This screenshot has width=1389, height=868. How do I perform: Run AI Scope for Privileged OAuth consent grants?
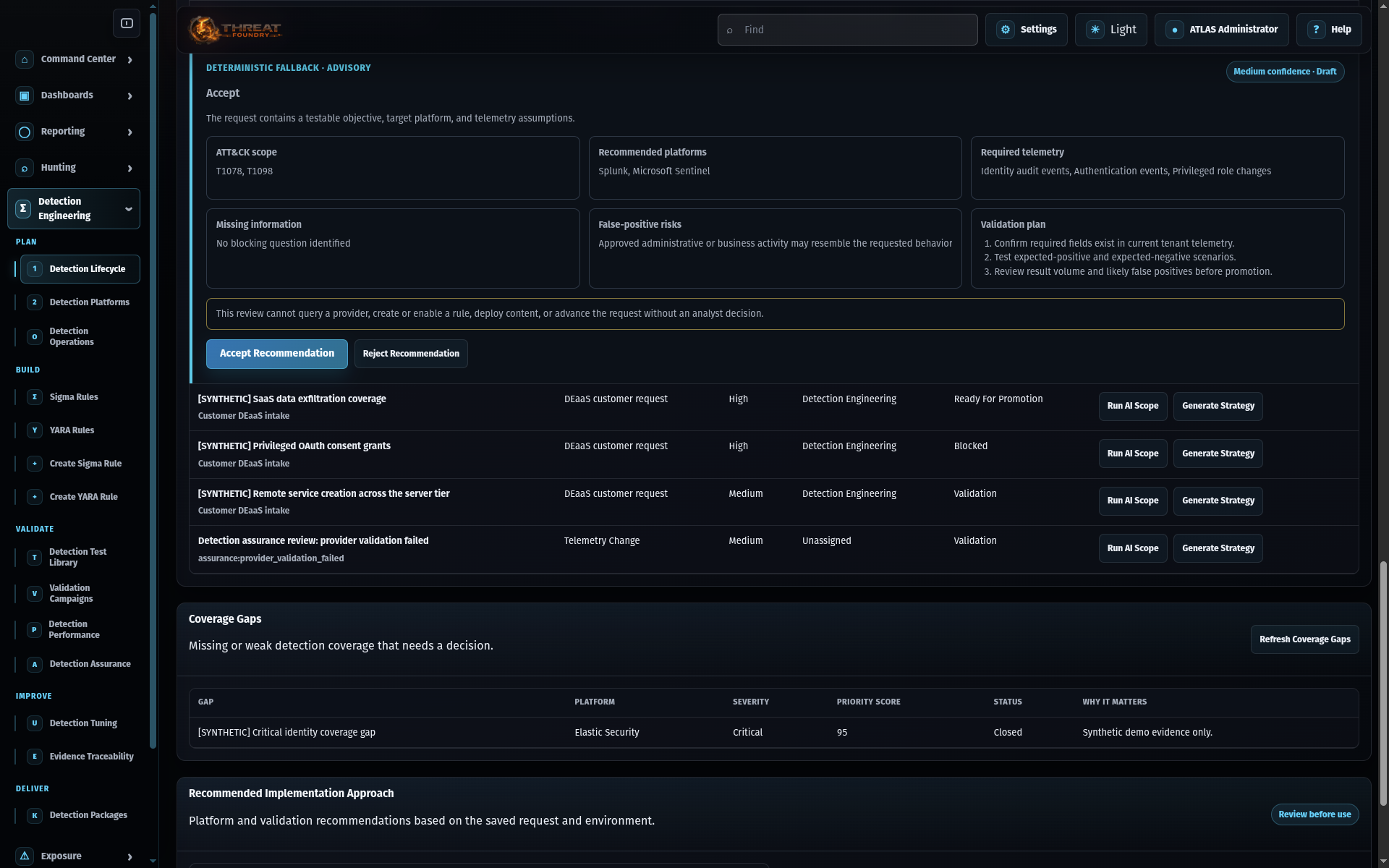1133,454
